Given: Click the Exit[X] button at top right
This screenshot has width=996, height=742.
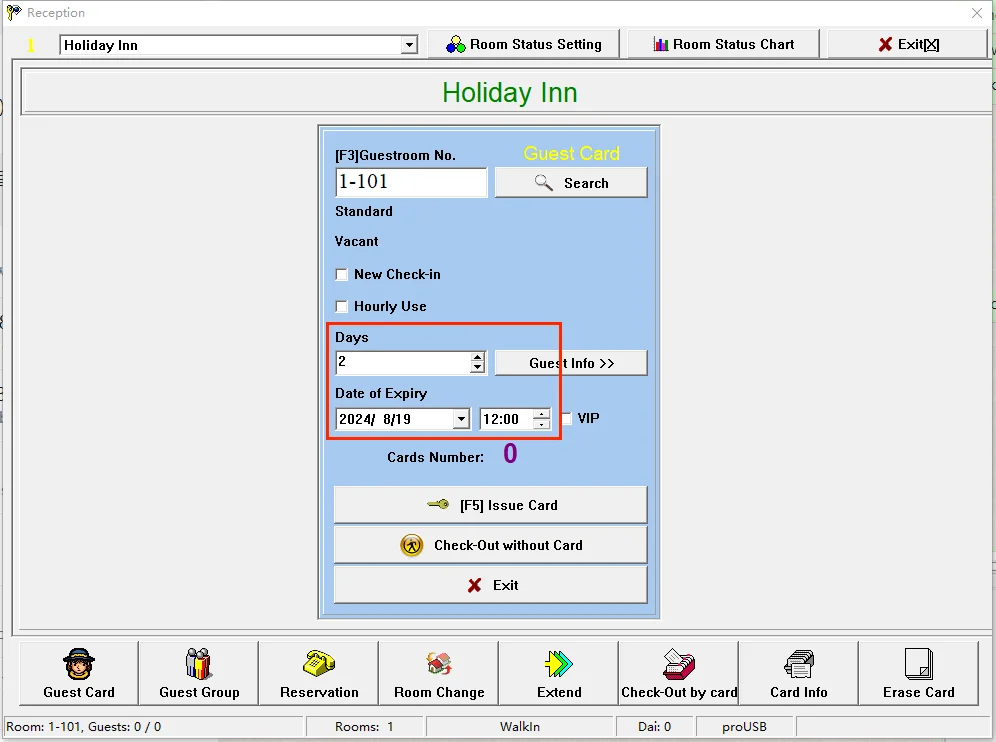Looking at the screenshot, I should pos(908,44).
